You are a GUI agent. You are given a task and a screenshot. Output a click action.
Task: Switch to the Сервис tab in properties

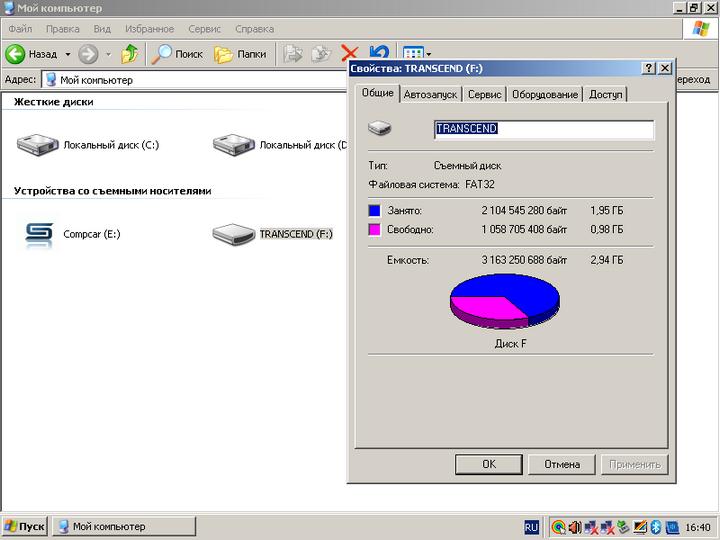(x=484, y=95)
